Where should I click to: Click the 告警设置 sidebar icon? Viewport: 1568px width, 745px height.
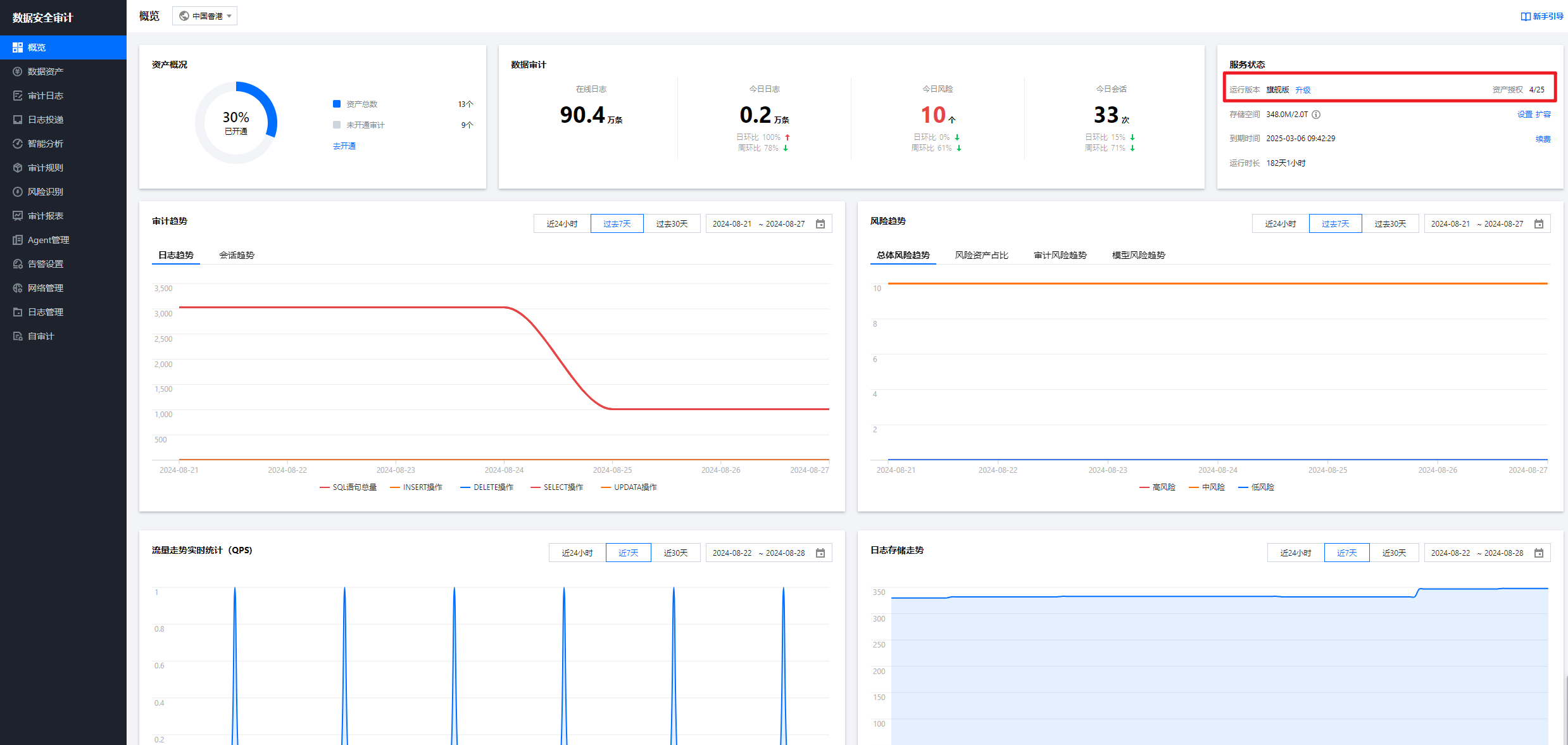(18, 264)
